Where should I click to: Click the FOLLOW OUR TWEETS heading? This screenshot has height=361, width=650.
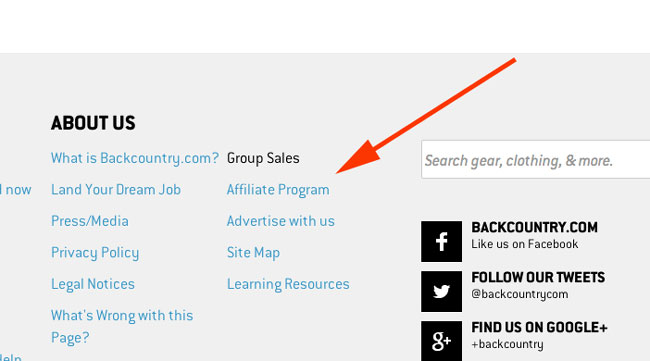coord(538,277)
